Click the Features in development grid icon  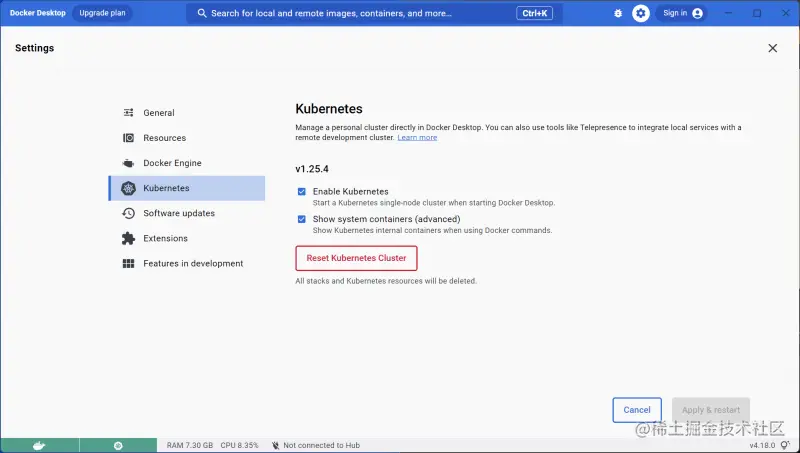(x=129, y=263)
